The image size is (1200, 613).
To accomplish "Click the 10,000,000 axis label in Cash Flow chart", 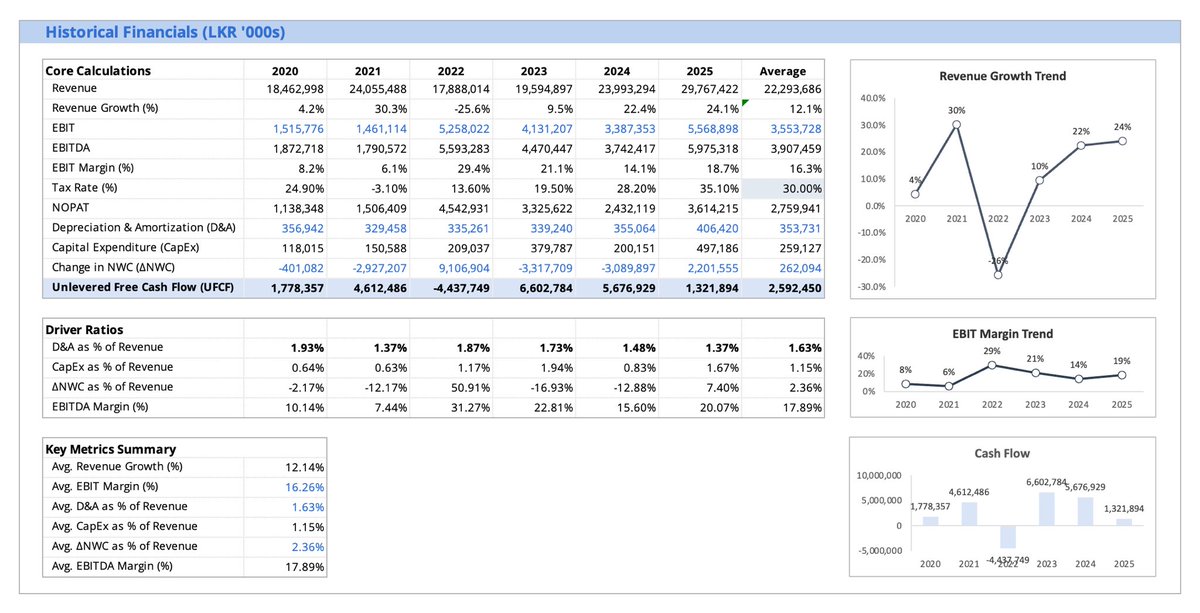I will 880,475.
